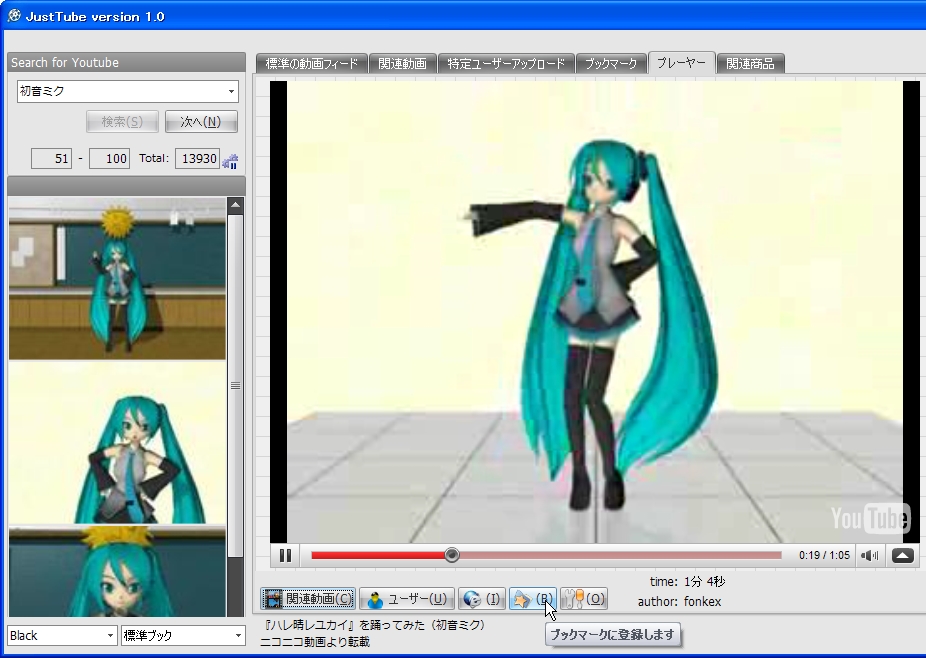926x658 pixels.
Task: Open in browser (I) button
Action: coord(481,599)
